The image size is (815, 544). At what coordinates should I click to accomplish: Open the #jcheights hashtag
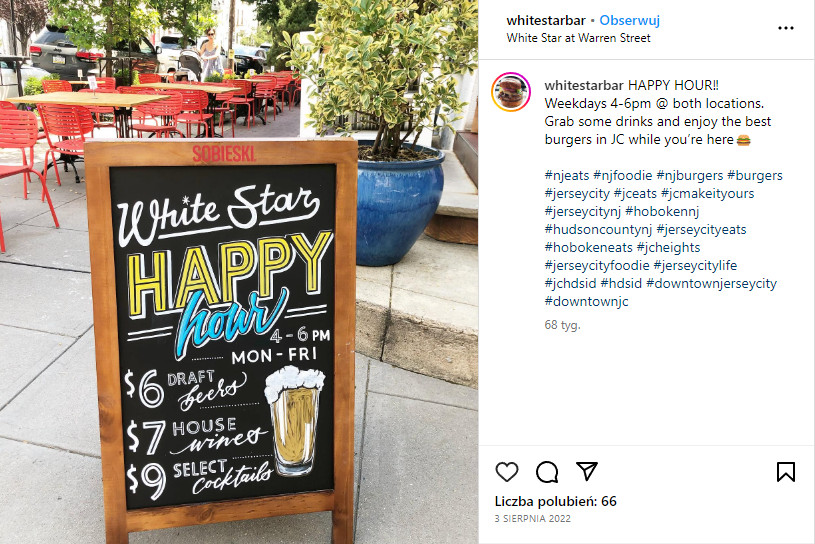(x=668, y=247)
